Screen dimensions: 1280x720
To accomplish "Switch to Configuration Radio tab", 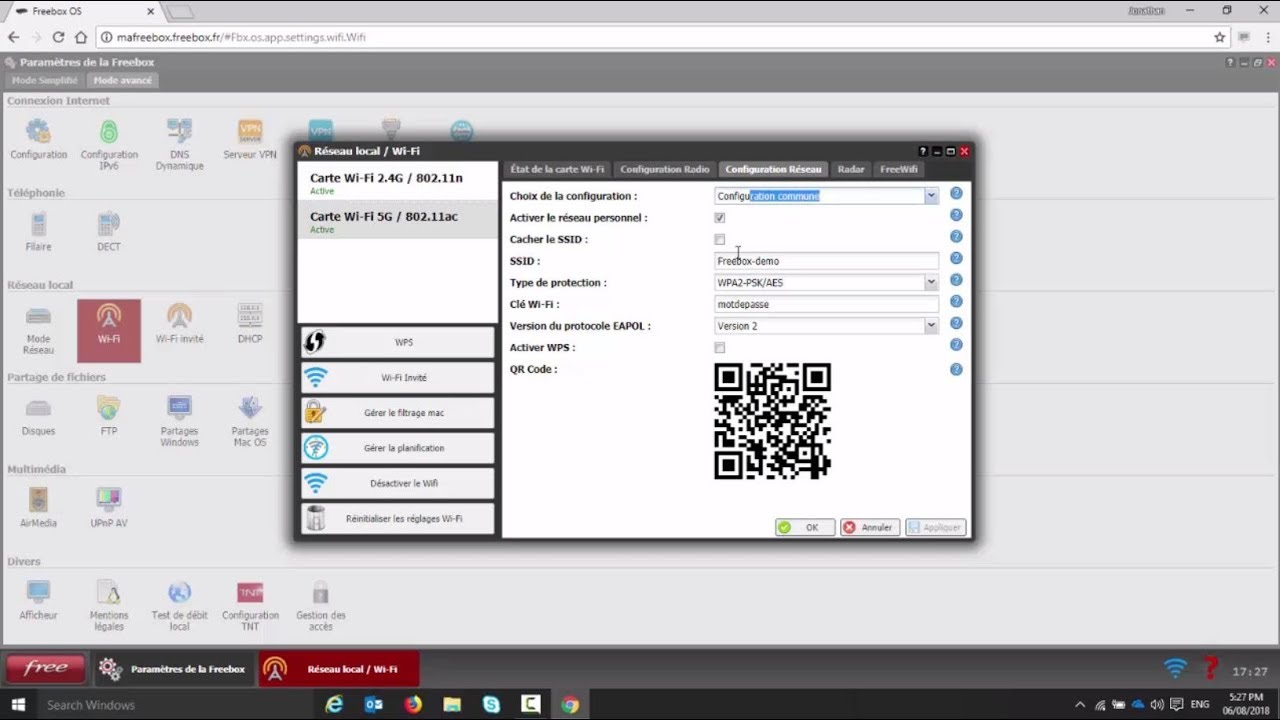I will pyautogui.click(x=665, y=169).
